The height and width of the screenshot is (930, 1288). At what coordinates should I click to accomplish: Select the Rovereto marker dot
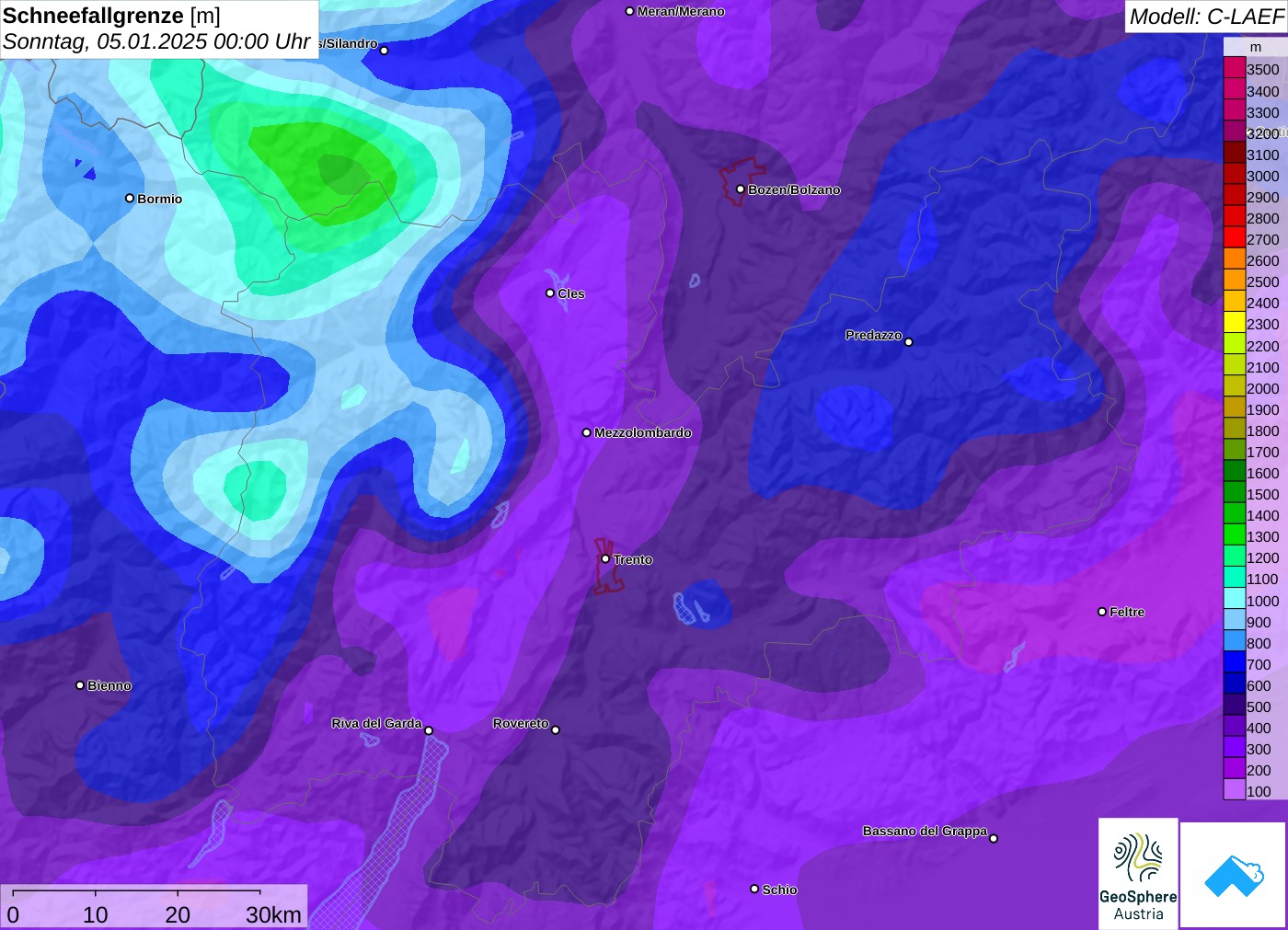point(556,730)
